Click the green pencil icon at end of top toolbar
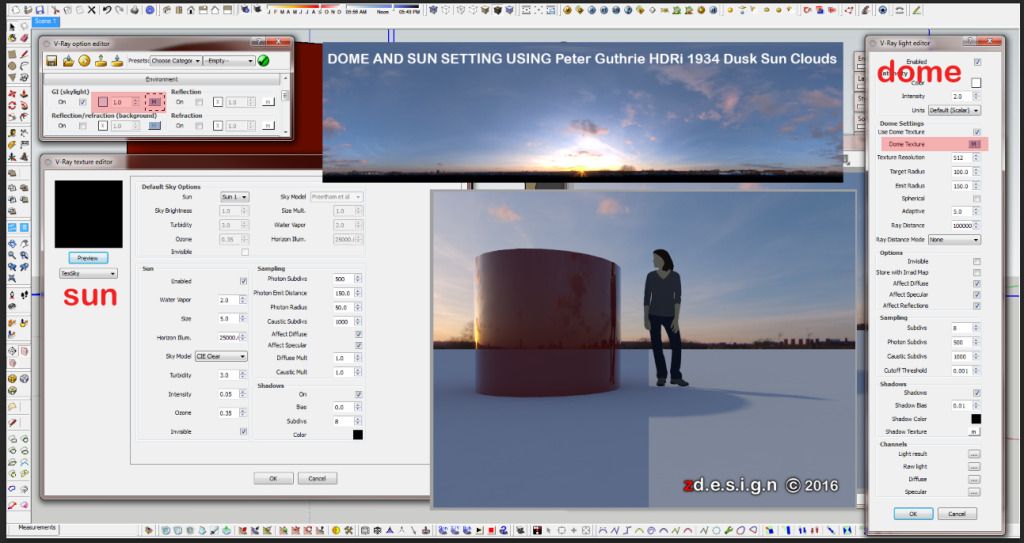Screen dimensions: 1024x543 click(x=916, y=10)
